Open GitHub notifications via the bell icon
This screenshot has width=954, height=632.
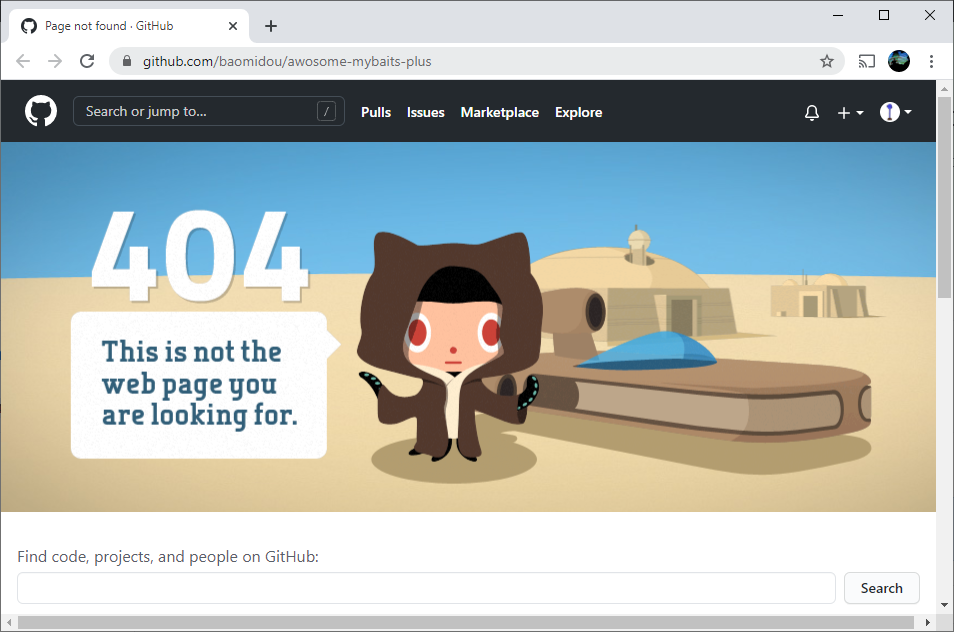point(811,112)
